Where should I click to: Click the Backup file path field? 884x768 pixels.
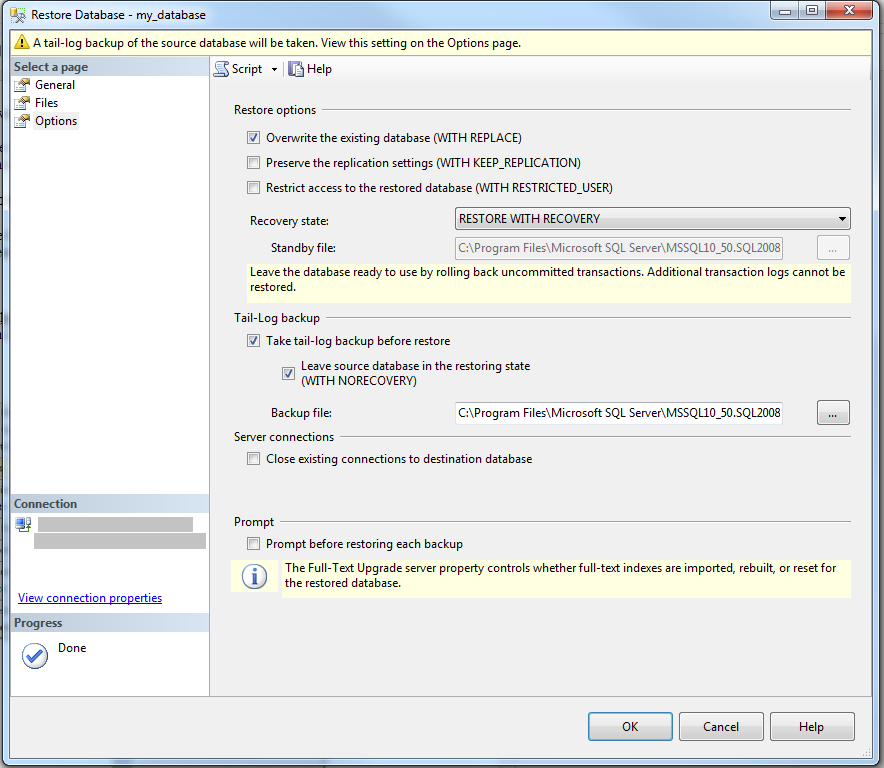click(618, 413)
